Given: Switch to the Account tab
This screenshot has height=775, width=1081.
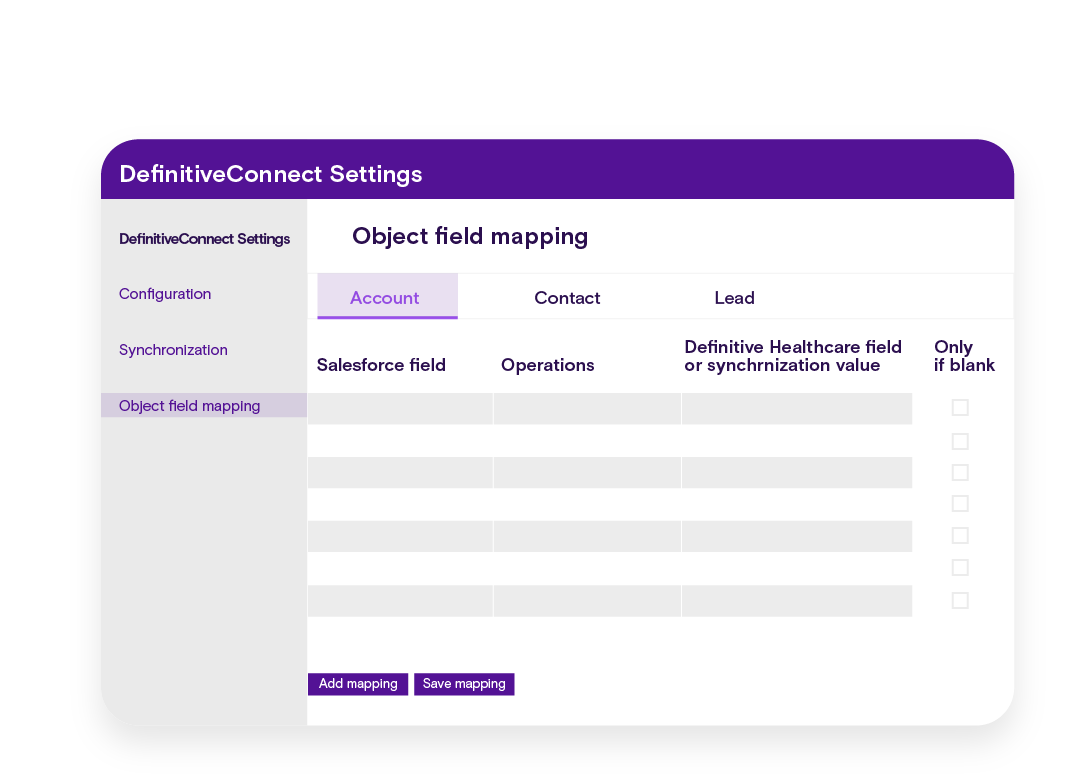Looking at the screenshot, I should coord(387,296).
